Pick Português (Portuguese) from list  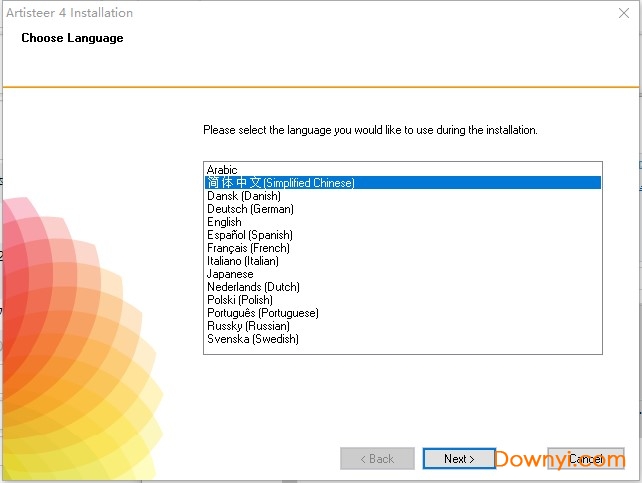(262, 313)
